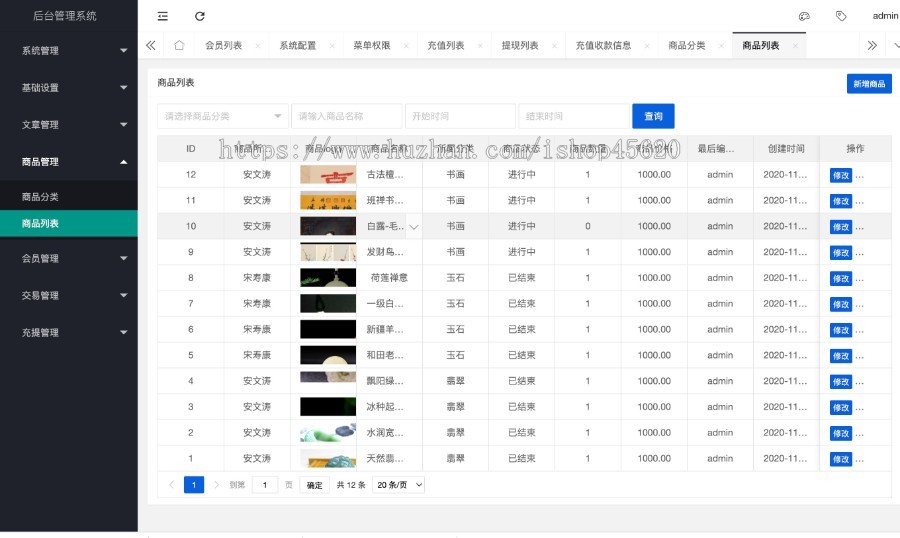The image size is (900, 538).
Task: Close the 会员列表 tab
Action: (x=258, y=46)
